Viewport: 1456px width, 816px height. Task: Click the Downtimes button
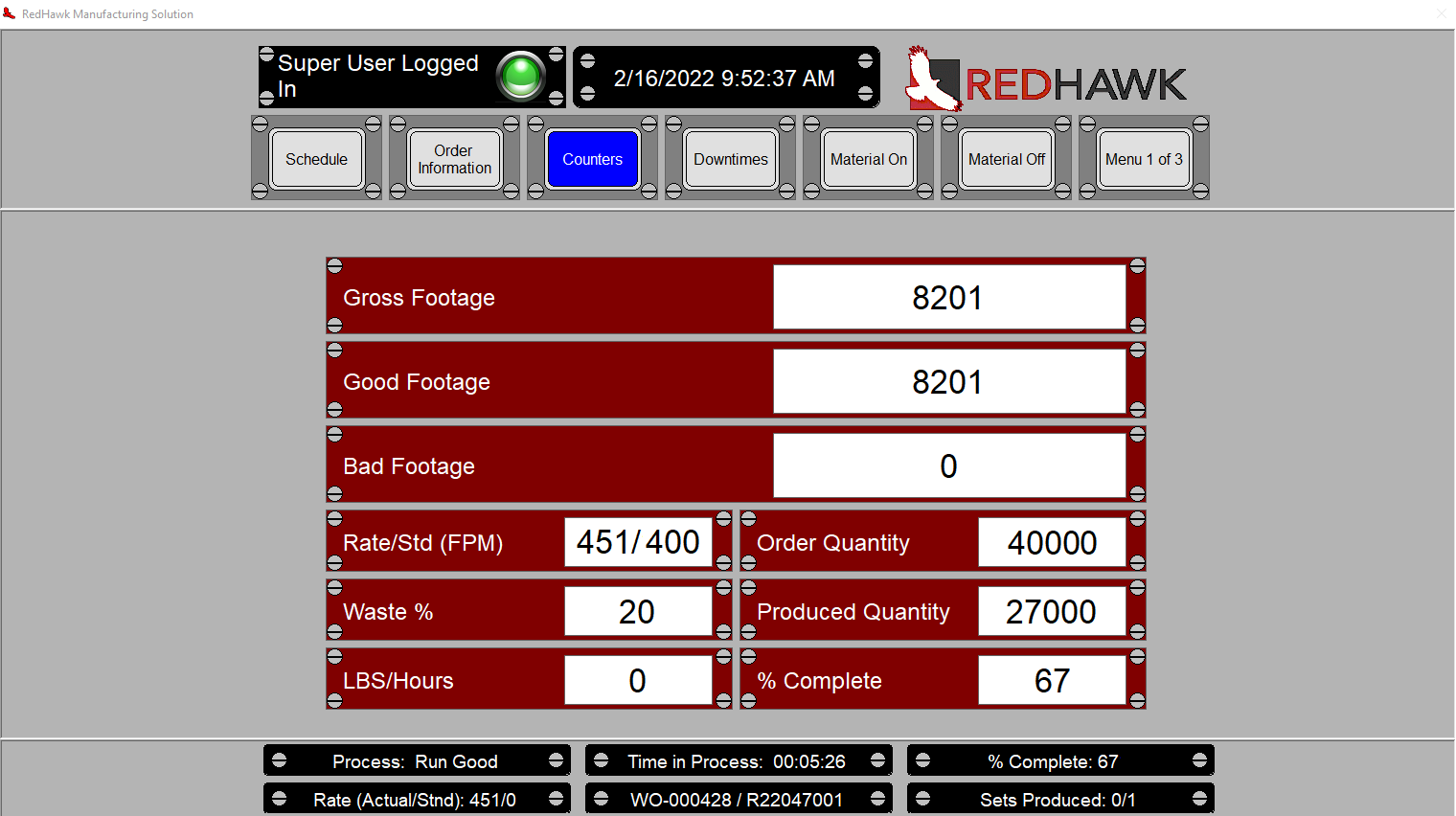[x=730, y=159]
